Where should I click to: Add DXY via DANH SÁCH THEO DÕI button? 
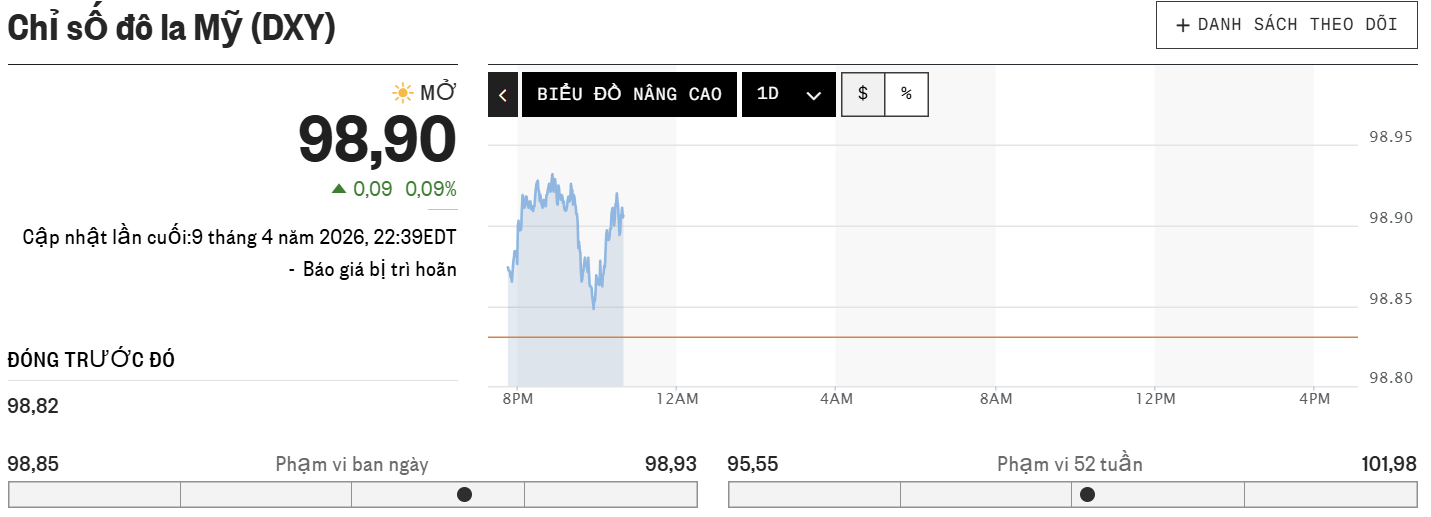click(1297, 25)
